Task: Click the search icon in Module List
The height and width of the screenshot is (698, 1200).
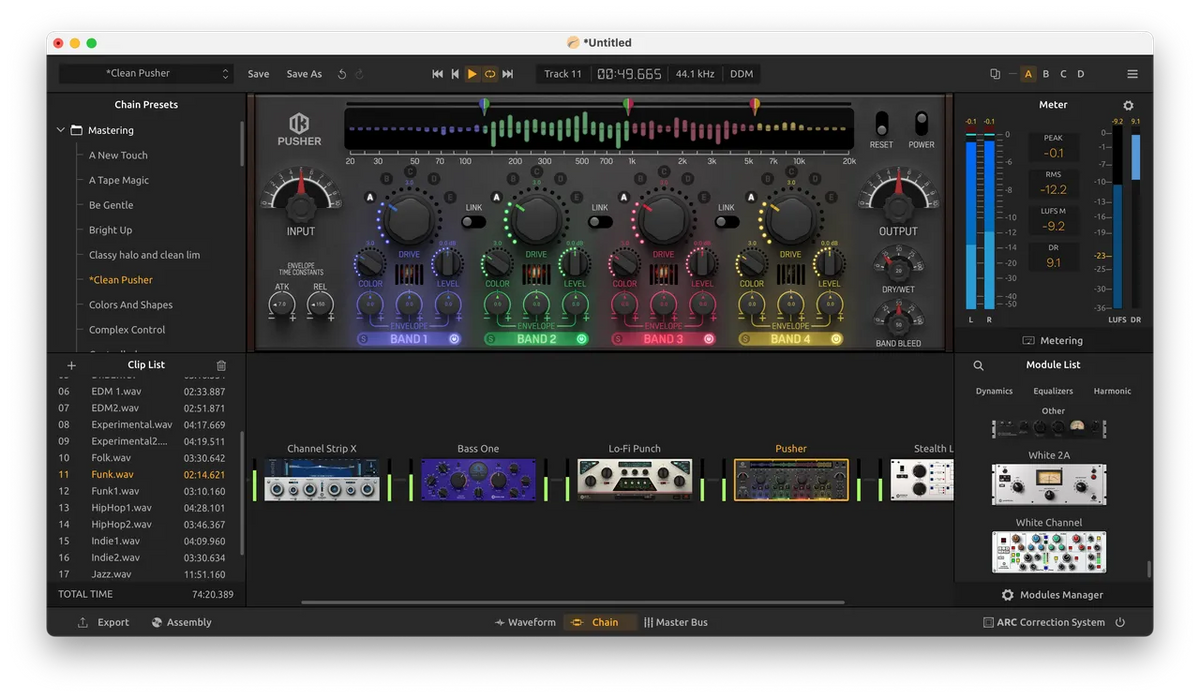Action: (x=978, y=365)
